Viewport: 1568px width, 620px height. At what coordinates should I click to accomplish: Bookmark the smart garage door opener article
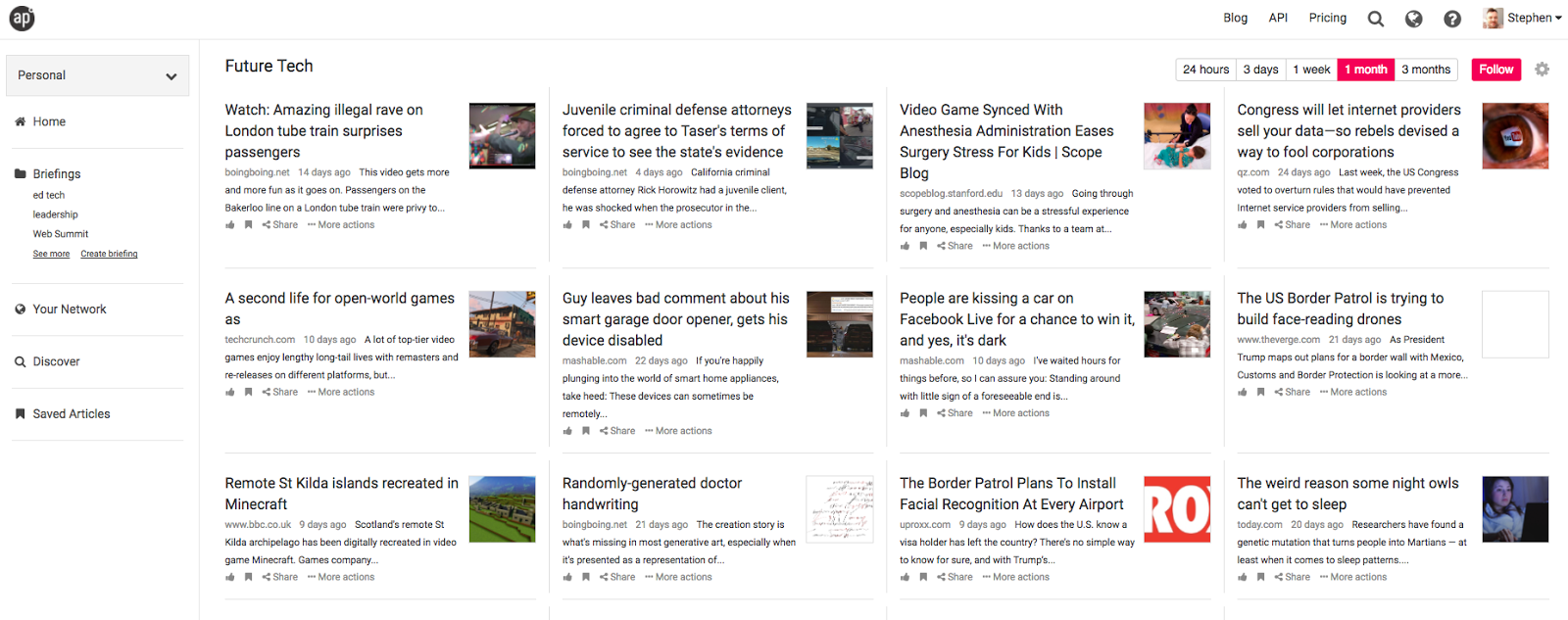tap(586, 431)
